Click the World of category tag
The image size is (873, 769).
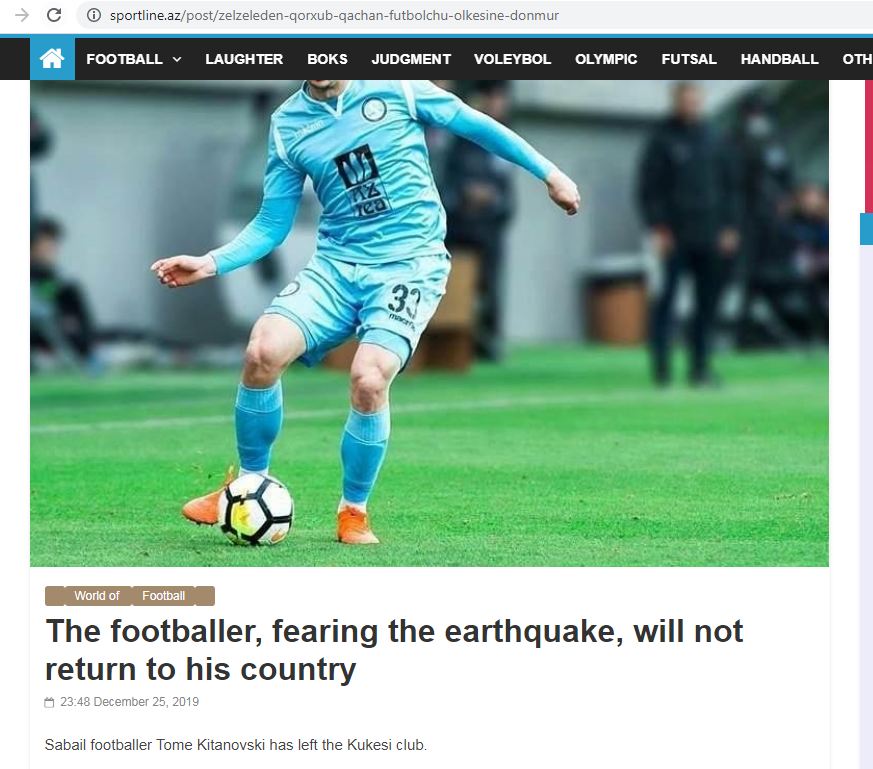[x=97, y=596]
